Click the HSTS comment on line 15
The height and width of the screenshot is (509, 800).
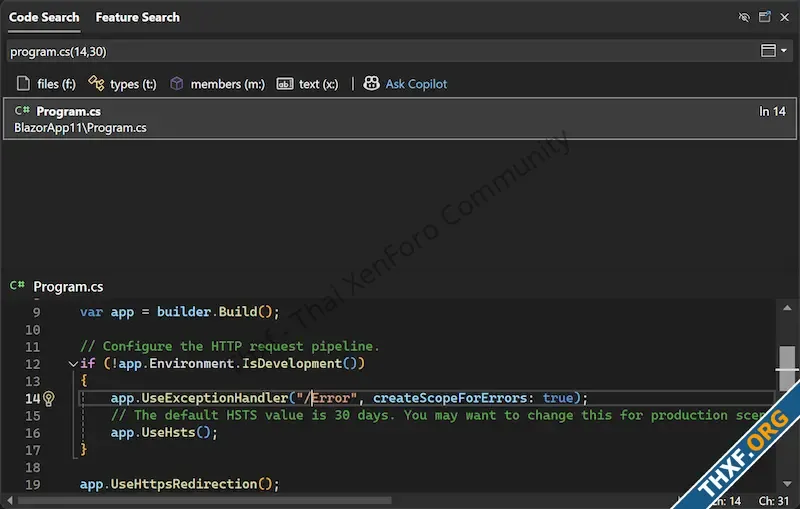(x=439, y=415)
